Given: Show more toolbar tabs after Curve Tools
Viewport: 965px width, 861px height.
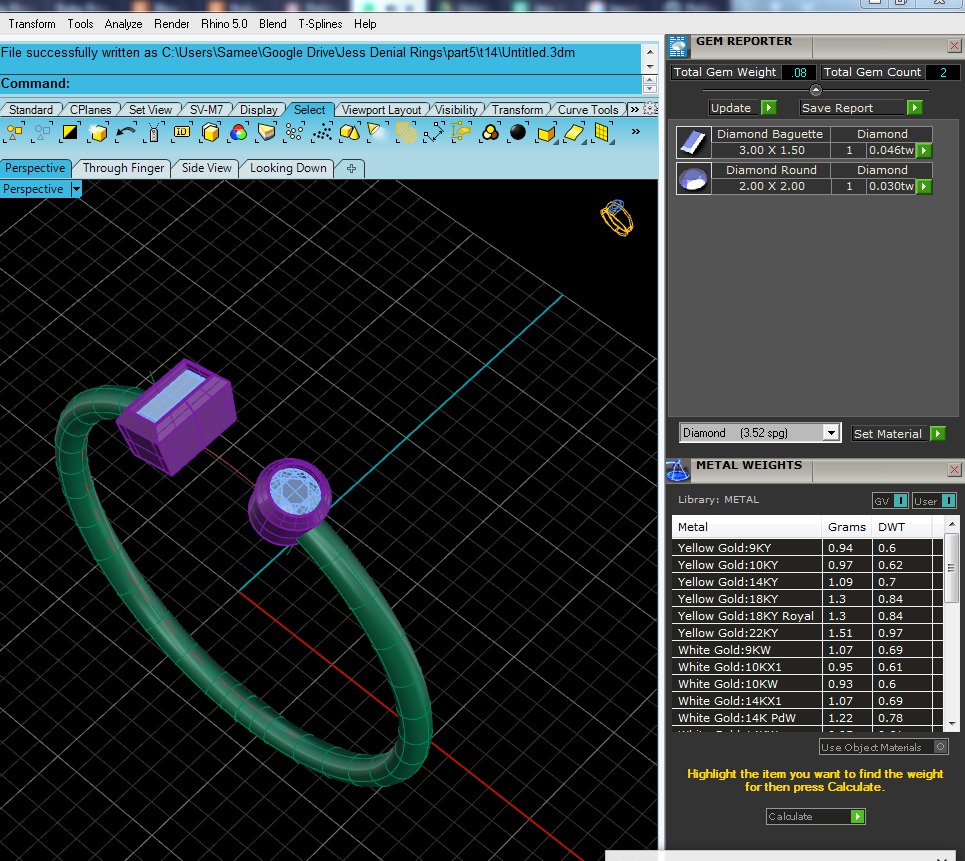Looking at the screenshot, I should tap(634, 109).
